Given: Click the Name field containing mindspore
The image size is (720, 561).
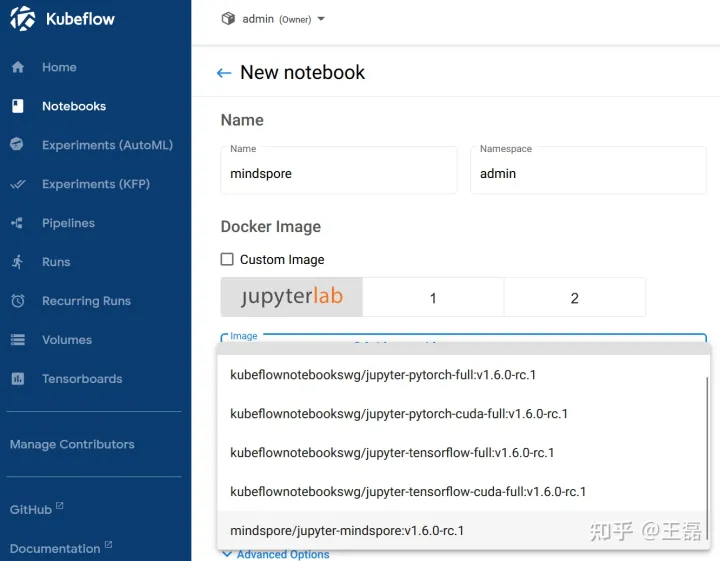Looking at the screenshot, I should click(x=339, y=170).
